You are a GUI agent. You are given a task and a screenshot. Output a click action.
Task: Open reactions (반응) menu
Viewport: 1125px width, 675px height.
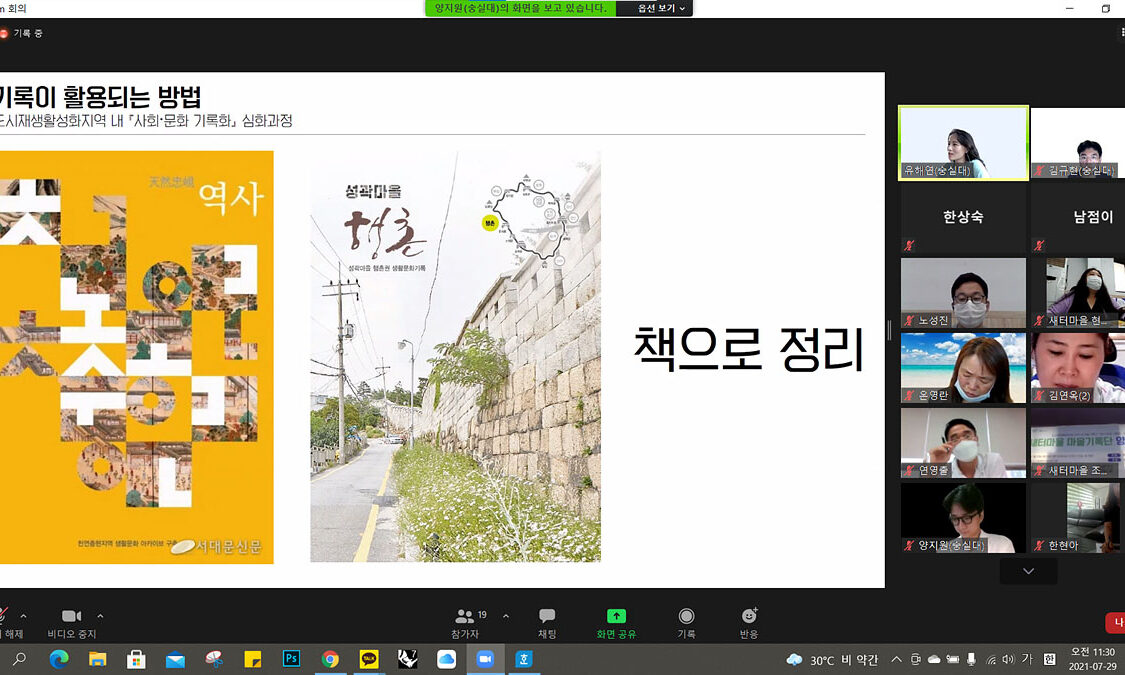coord(749,621)
